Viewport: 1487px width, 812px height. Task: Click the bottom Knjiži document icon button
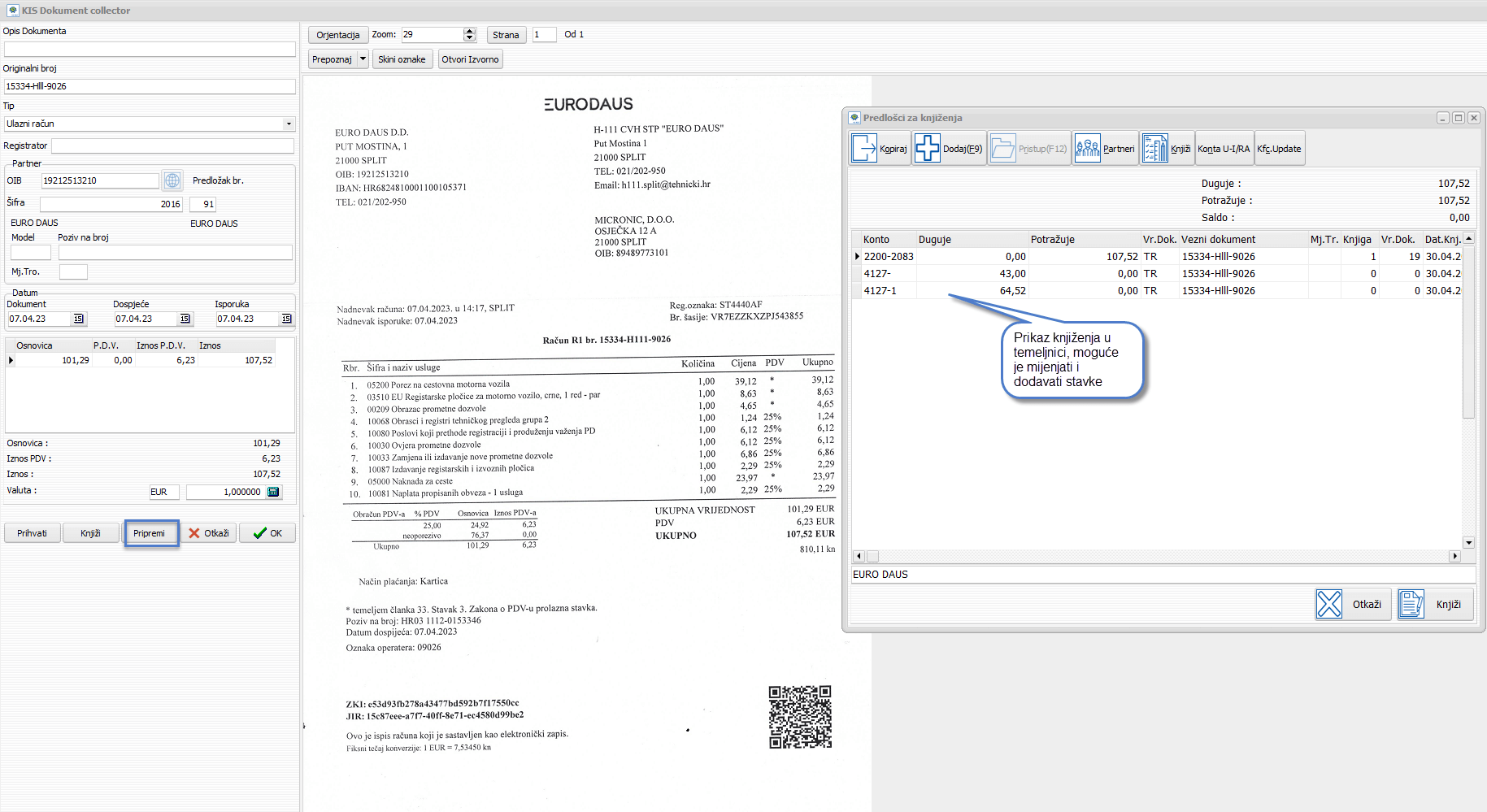(1411, 604)
